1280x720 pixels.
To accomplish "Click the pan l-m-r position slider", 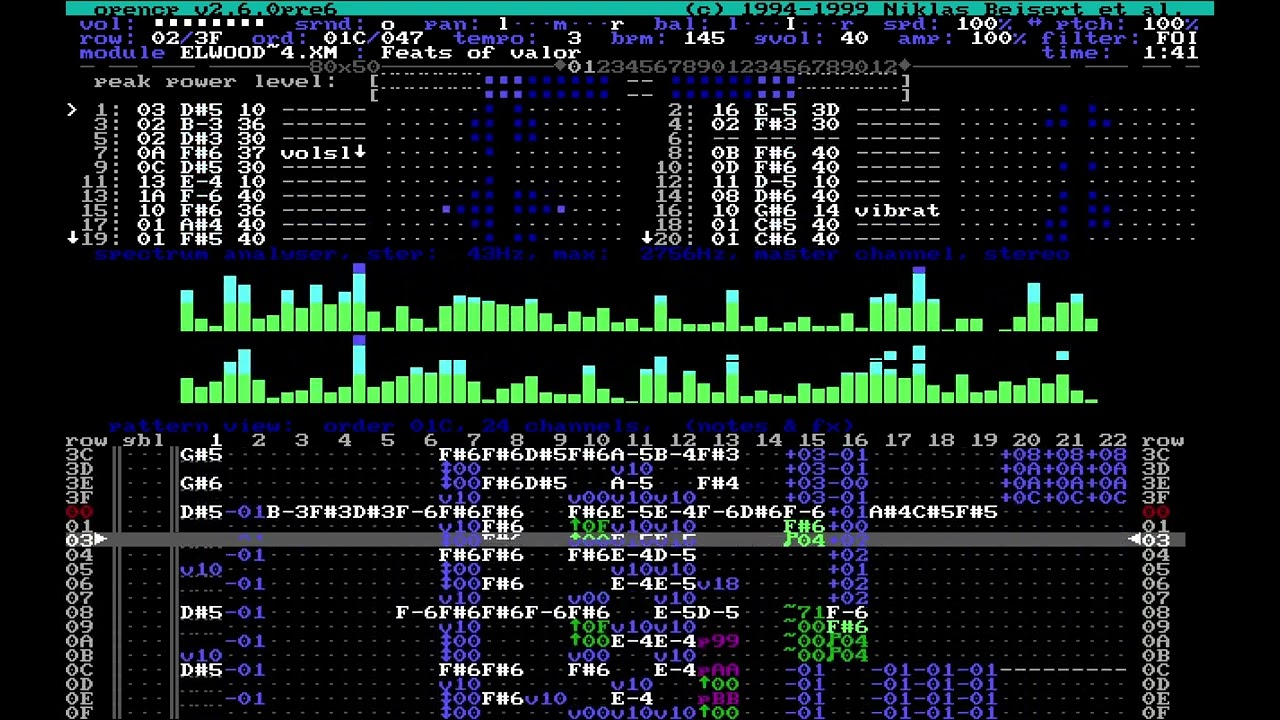I will point(560,24).
